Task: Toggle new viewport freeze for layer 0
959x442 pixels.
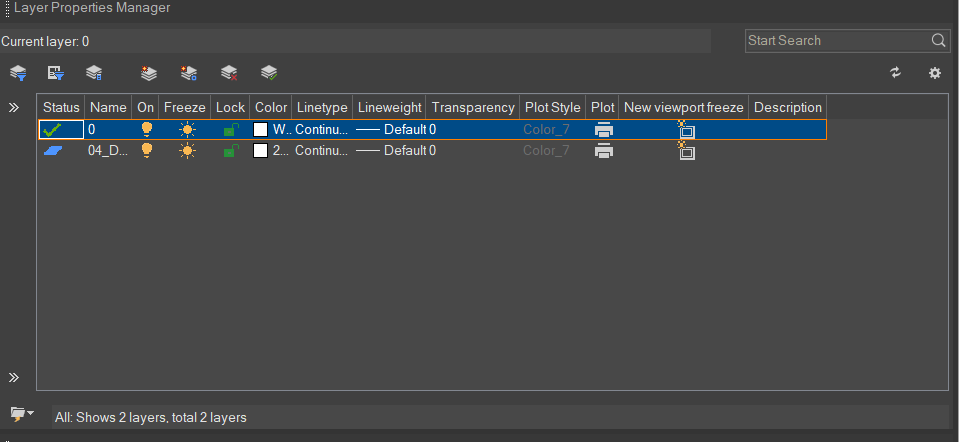Action: (x=686, y=130)
